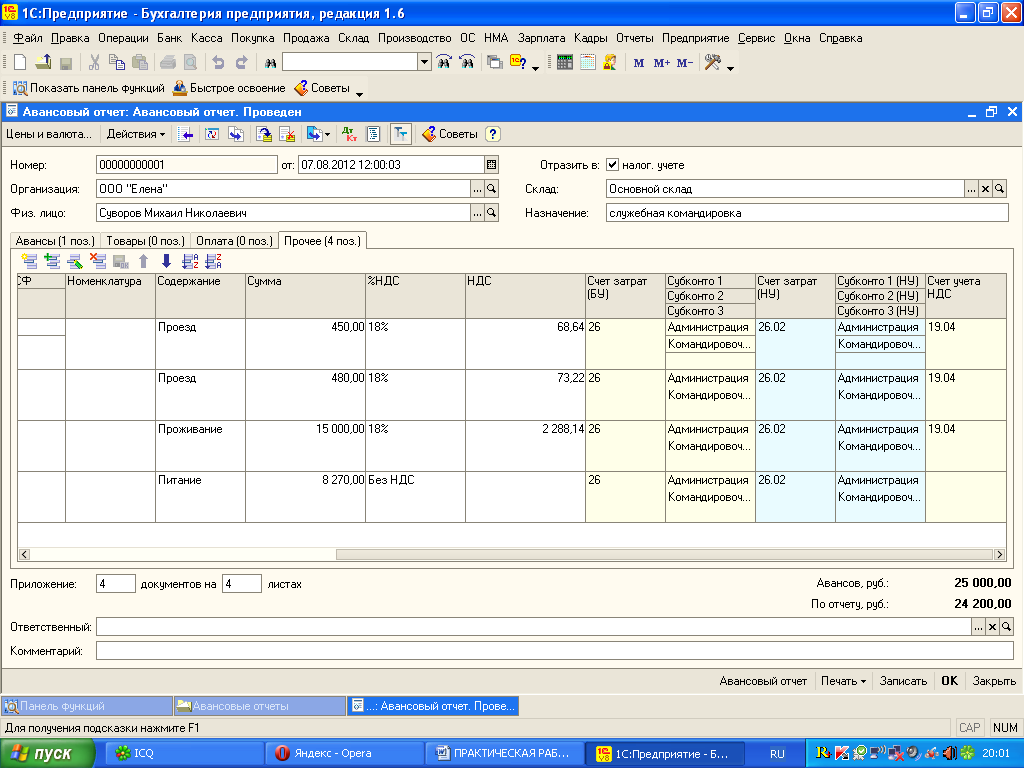Move row down with blue arrow
The height and width of the screenshot is (768, 1024).
click(x=167, y=261)
